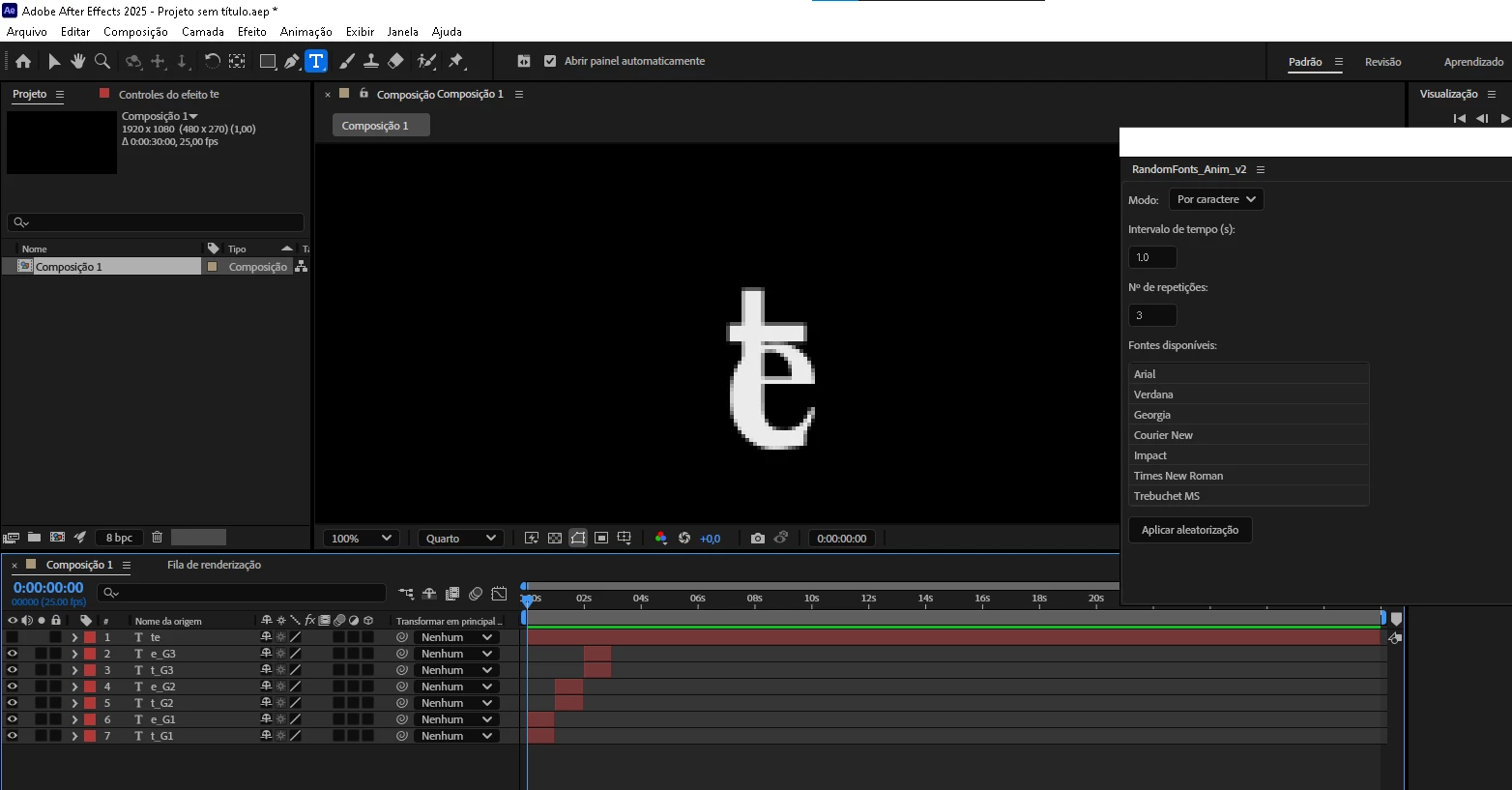Open the Quarto resolution dropdown
Viewport: 1512px width, 790px height.
click(x=460, y=539)
